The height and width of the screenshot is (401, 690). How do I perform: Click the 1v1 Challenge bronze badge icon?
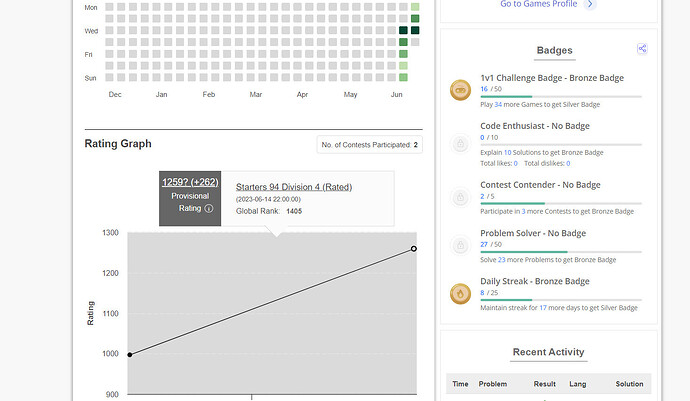pyautogui.click(x=460, y=90)
